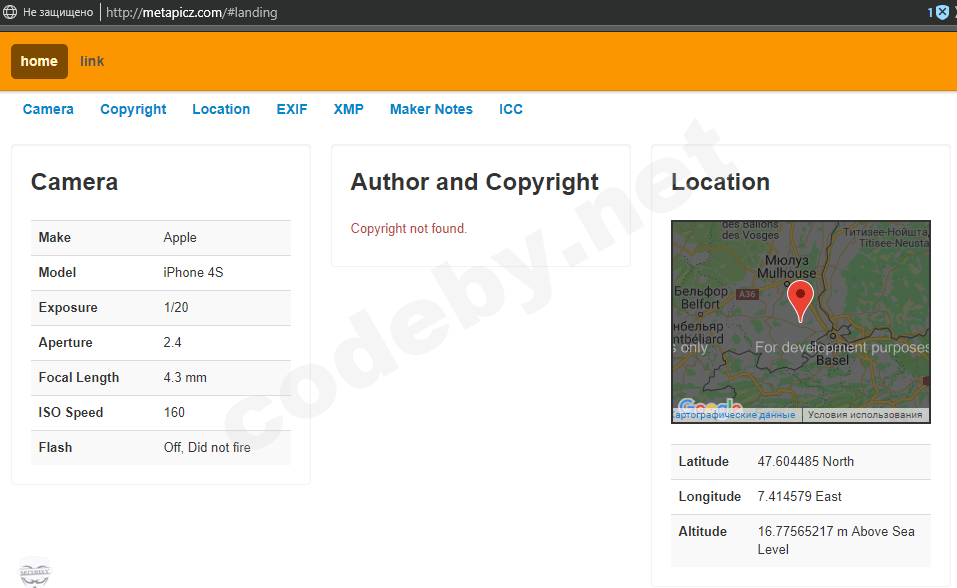The height and width of the screenshot is (588, 957).
Task: Select the EXIF section link
Action: pos(292,109)
